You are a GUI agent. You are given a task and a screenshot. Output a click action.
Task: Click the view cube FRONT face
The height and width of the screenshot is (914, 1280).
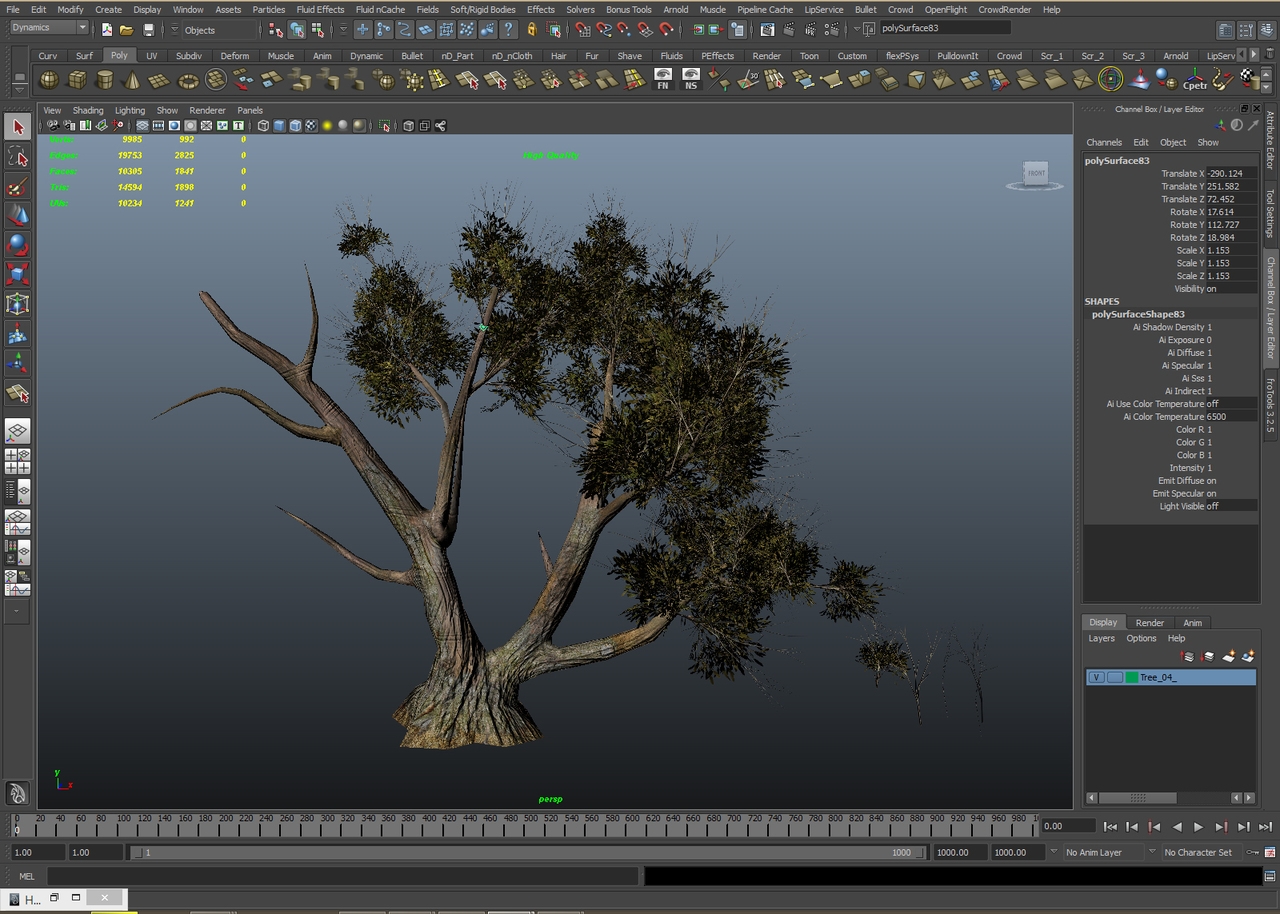1036,173
